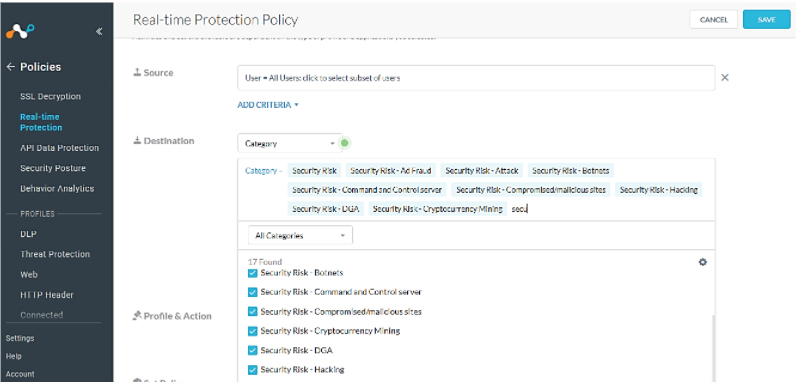796x384 pixels.
Task: Open the All Categories filter dropdown
Action: [300, 236]
